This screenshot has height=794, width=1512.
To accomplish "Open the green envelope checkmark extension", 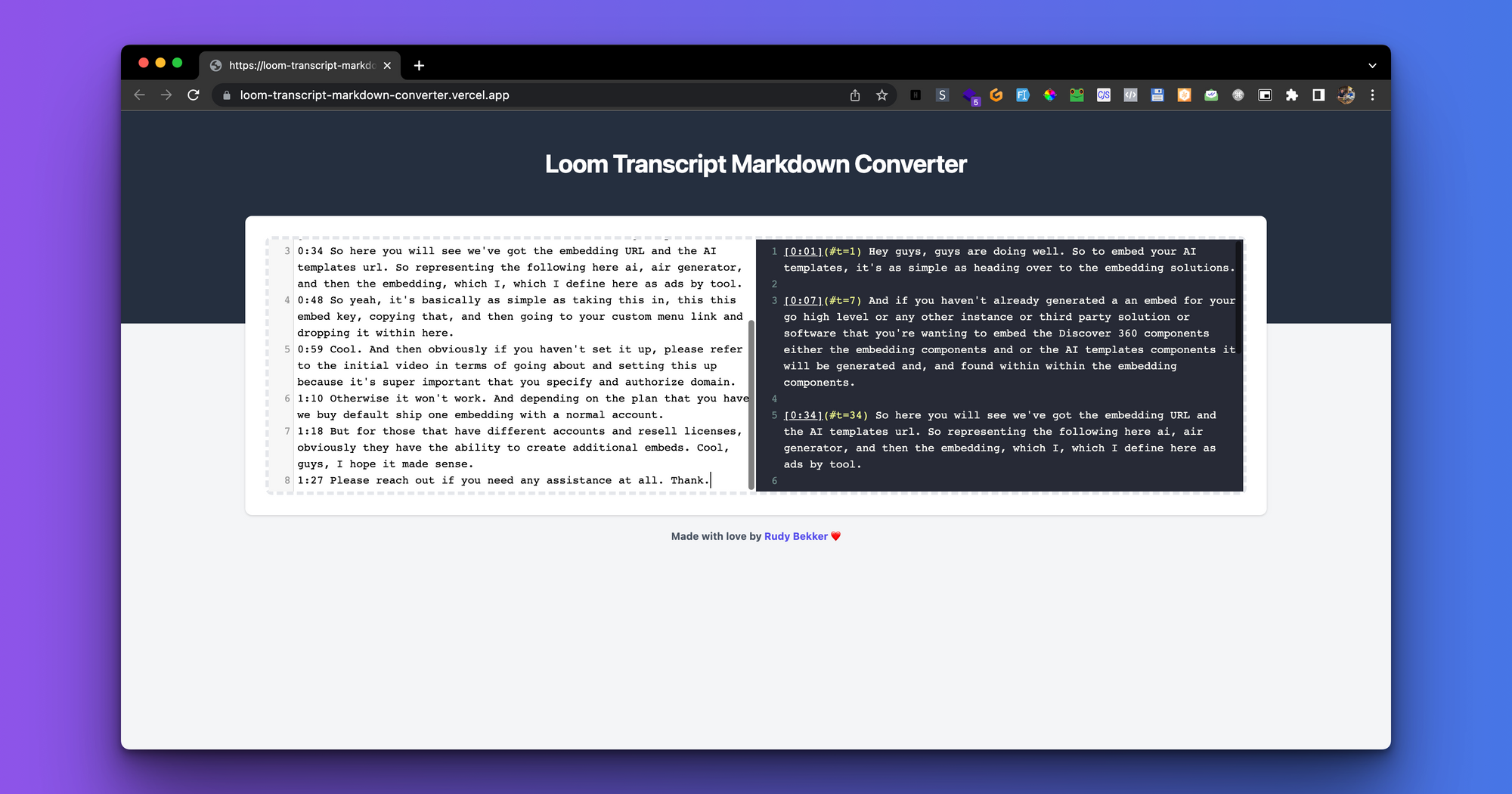I will [1211, 95].
